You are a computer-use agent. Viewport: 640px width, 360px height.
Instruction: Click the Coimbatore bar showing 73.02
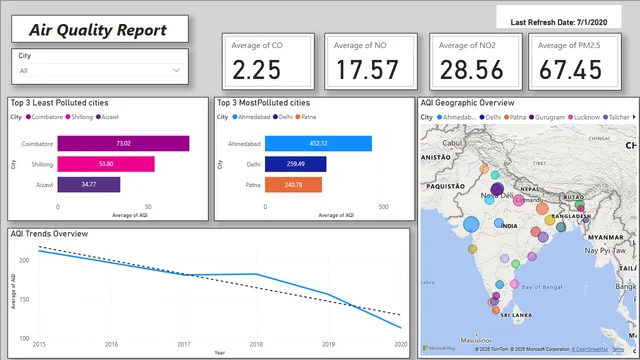pyautogui.click(x=123, y=143)
